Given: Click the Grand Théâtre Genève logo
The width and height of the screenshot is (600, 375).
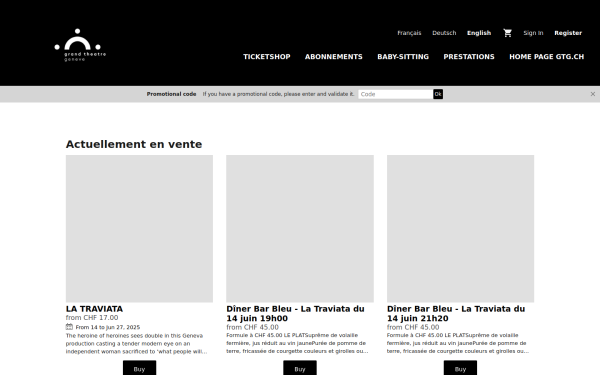Looking at the screenshot, I should click(x=80, y=45).
